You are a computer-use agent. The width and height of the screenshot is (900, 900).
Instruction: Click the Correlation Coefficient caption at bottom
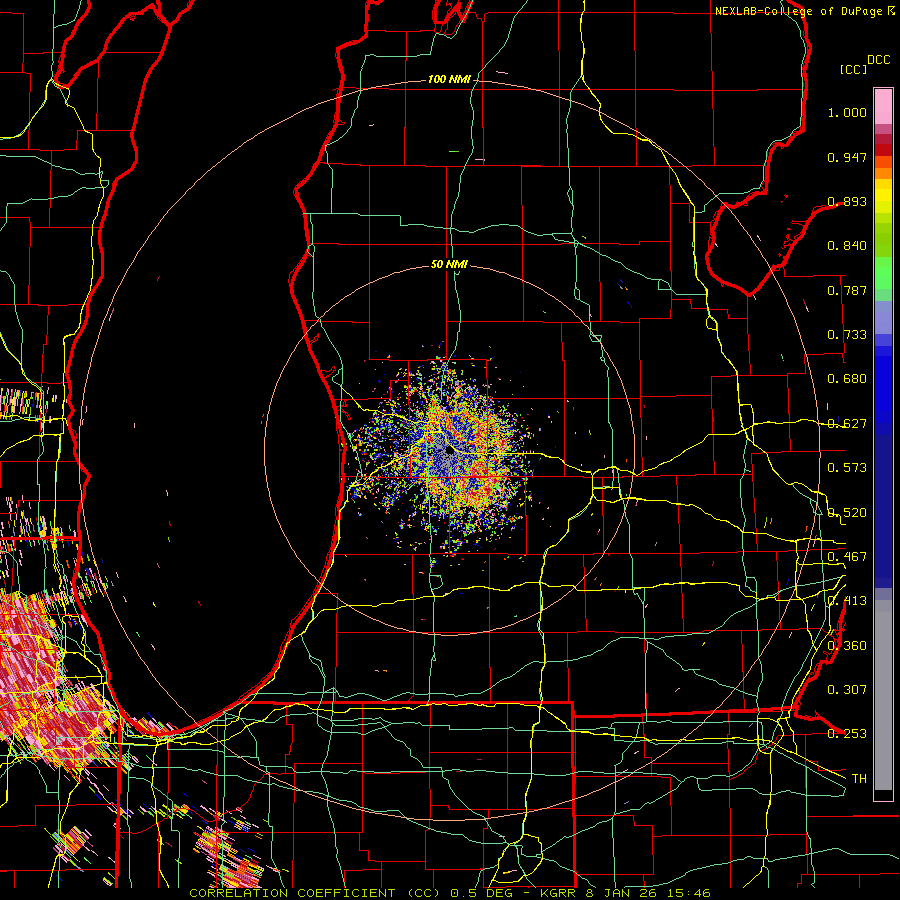pyautogui.click(x=450, y=893)
